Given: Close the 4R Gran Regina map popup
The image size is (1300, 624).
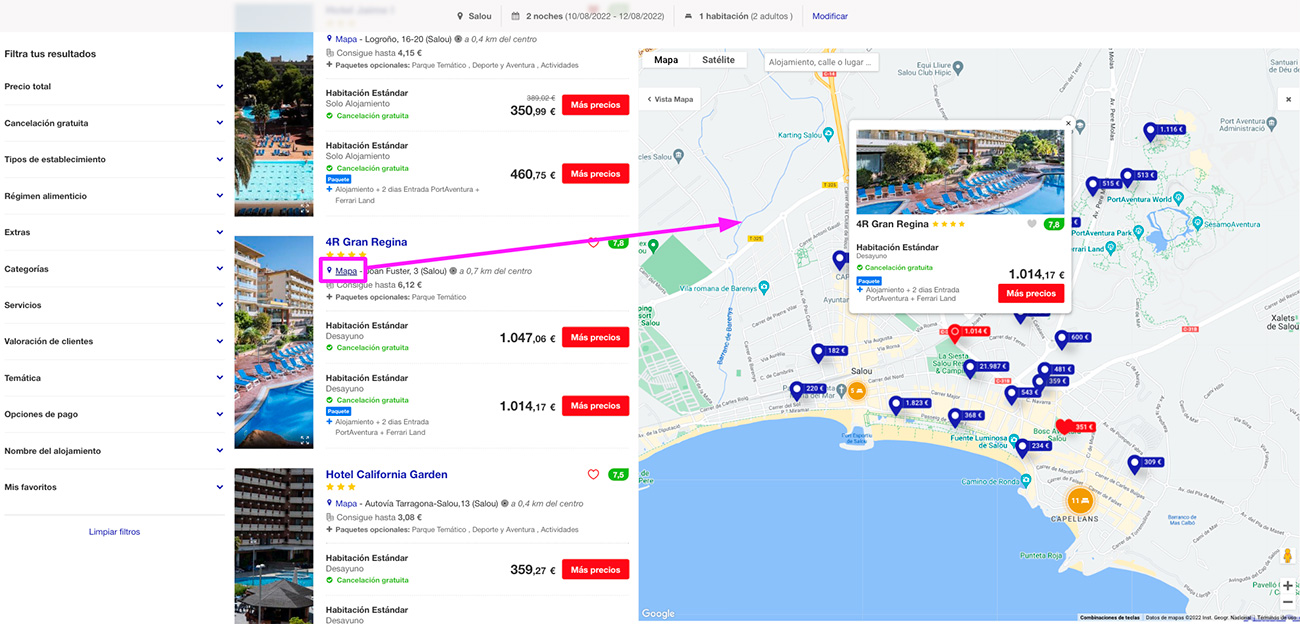Looking at the screenshot, I should 1068,124.
